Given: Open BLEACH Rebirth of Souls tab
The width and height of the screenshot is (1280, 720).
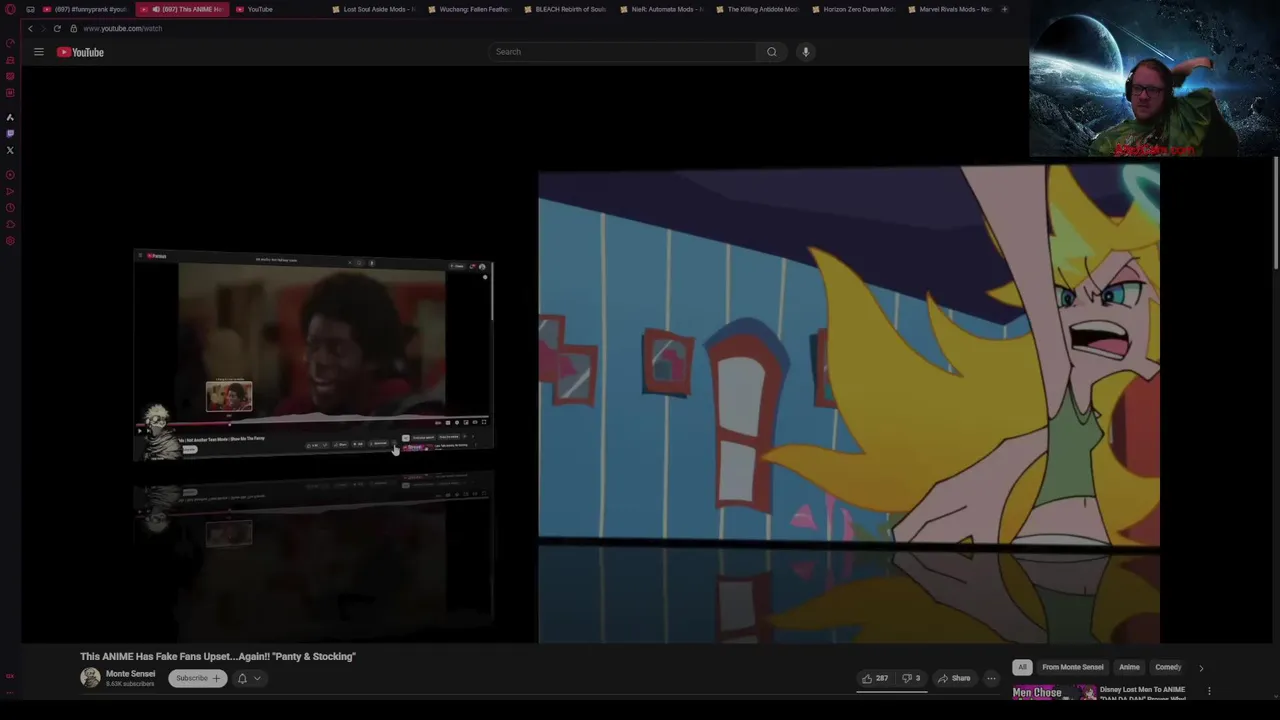Looking at the screenshot, I should [567, 9].
